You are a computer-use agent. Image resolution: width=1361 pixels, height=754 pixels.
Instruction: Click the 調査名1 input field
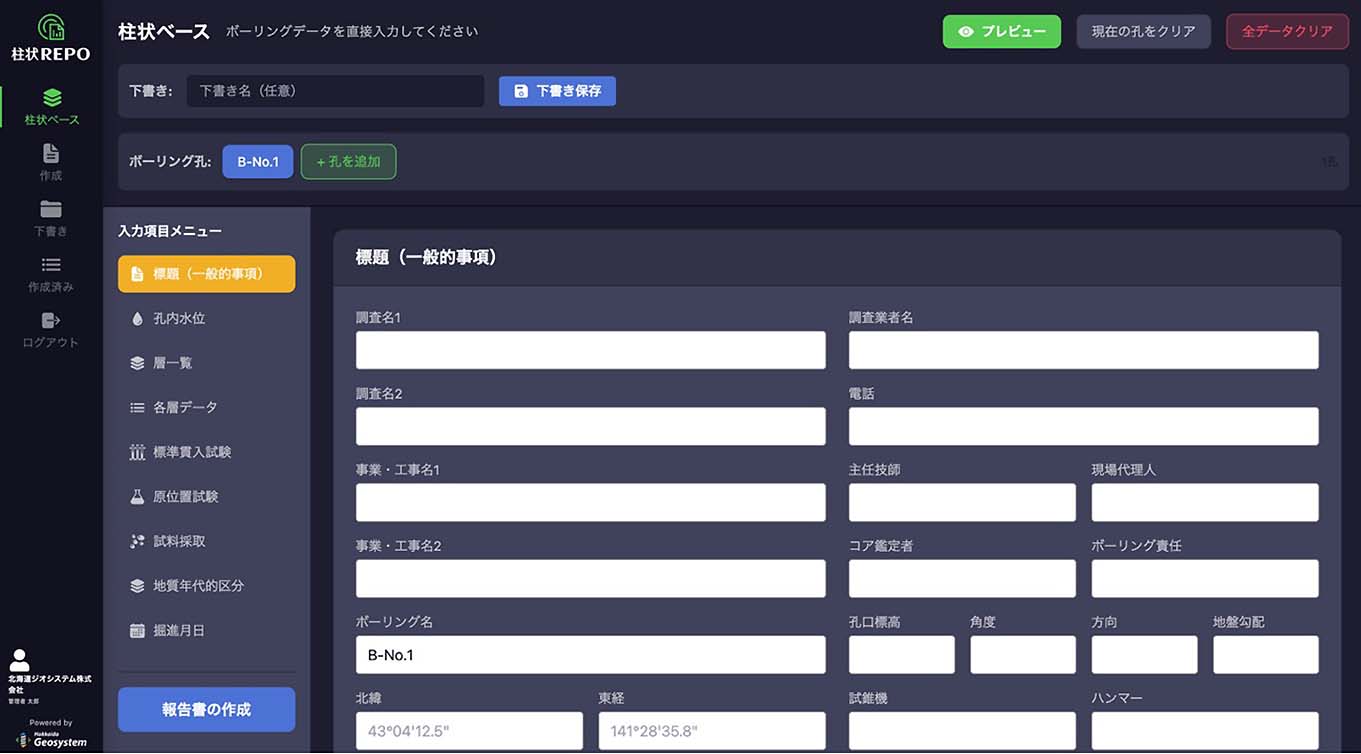(x=590, y=350)
